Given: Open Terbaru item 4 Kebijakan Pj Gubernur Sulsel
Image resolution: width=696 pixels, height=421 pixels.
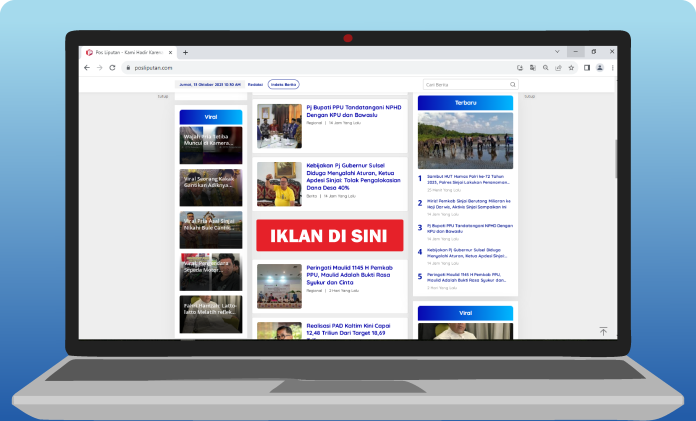Looking at the screenshot, I should pyautogui.click(x=467, y=253).
